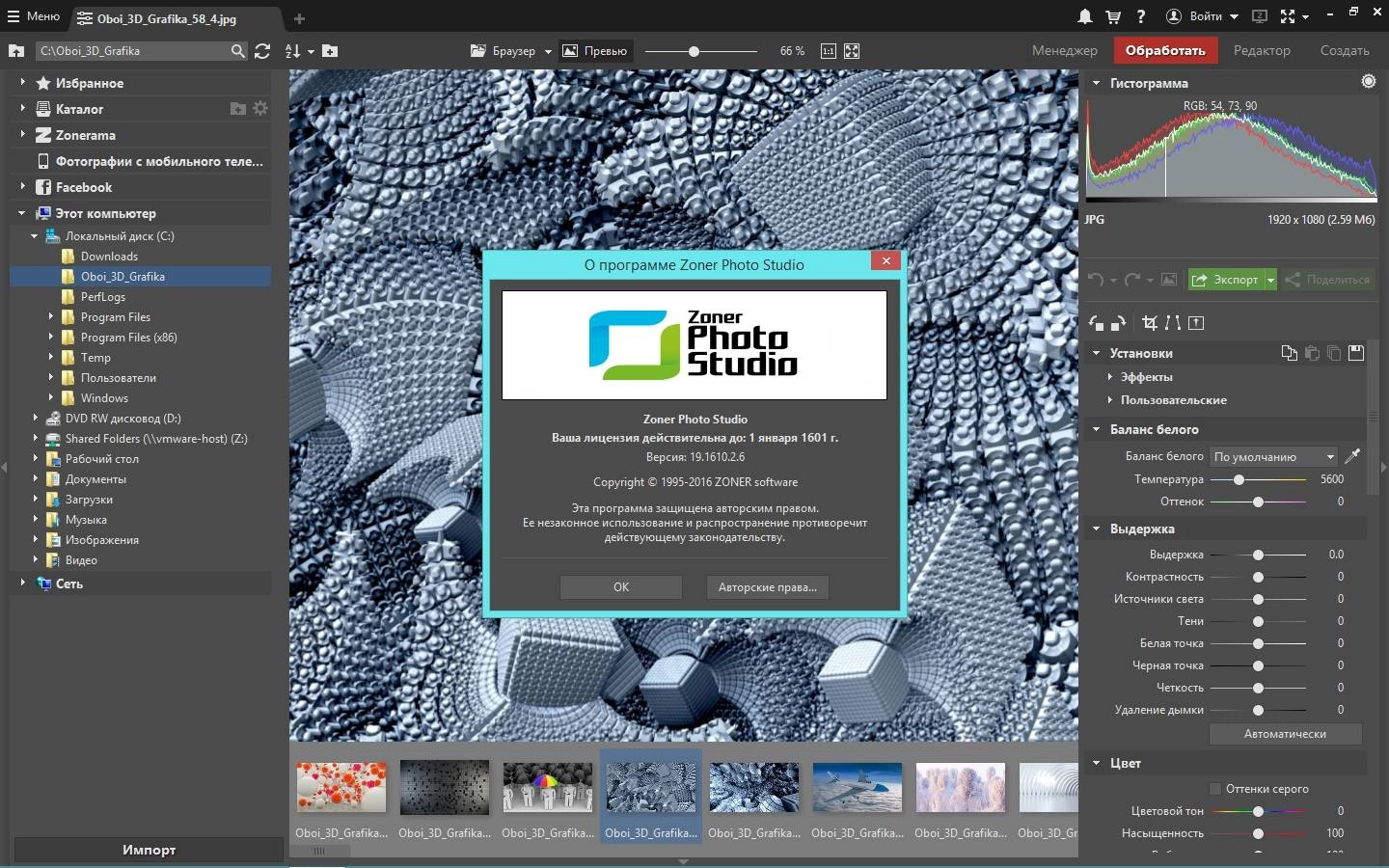Refresh the folder contents
Screen dimensions: 1389x868
(x=262, y=51)
